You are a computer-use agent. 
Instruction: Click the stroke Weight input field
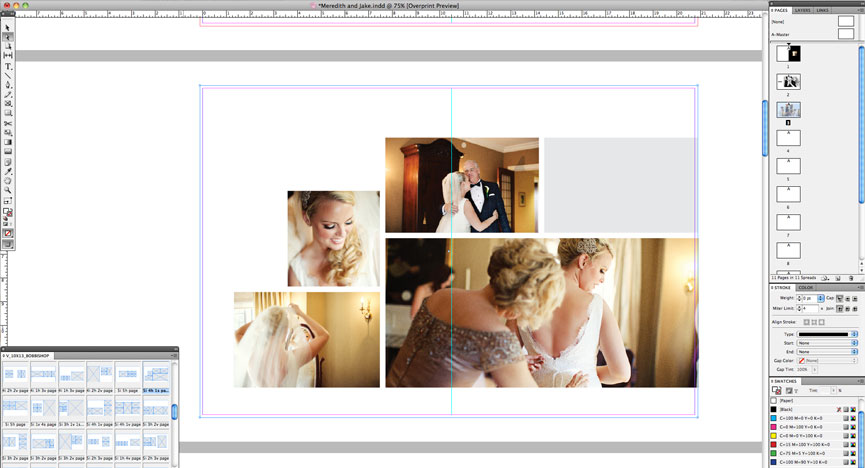[806, 298]
